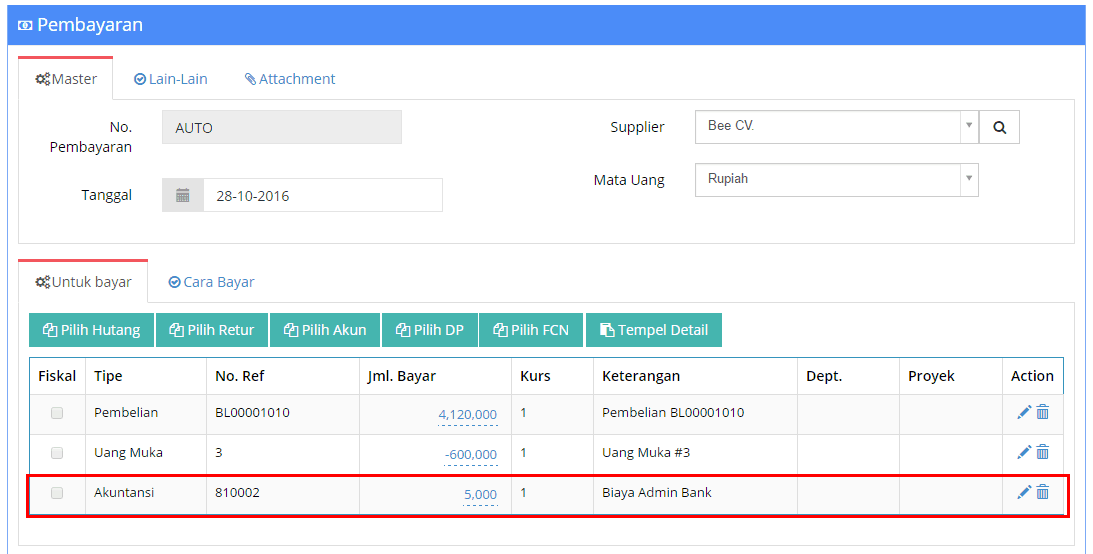Open the Attachment tab
This screenshot has height=554, width=1093.
[290, 79]
